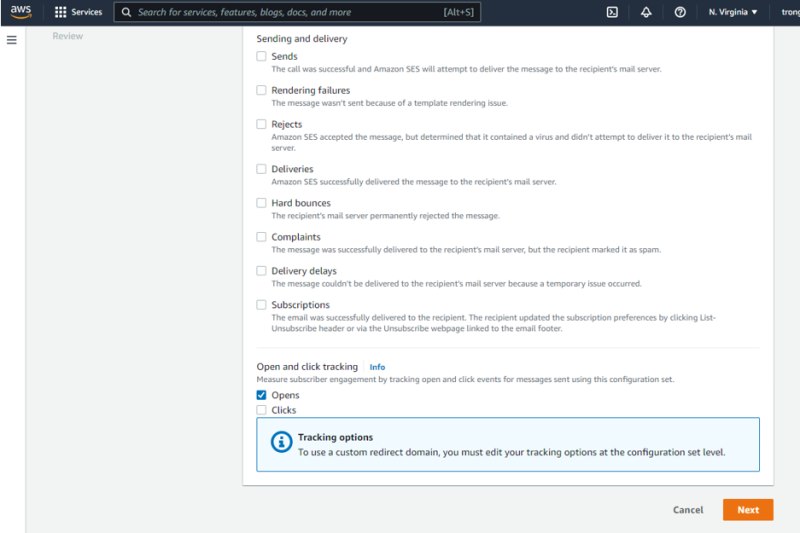This screenshot has height=533, width=800.
Task: Click the search magnifier icon
Action: [126, 12]
